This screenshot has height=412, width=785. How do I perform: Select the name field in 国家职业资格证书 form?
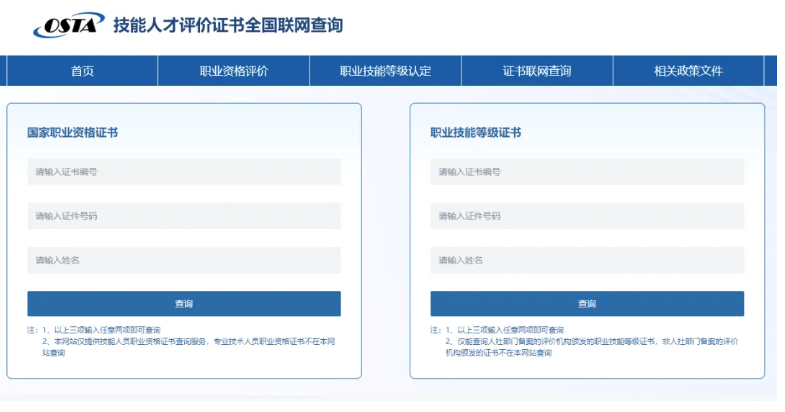tap(183, 260)
